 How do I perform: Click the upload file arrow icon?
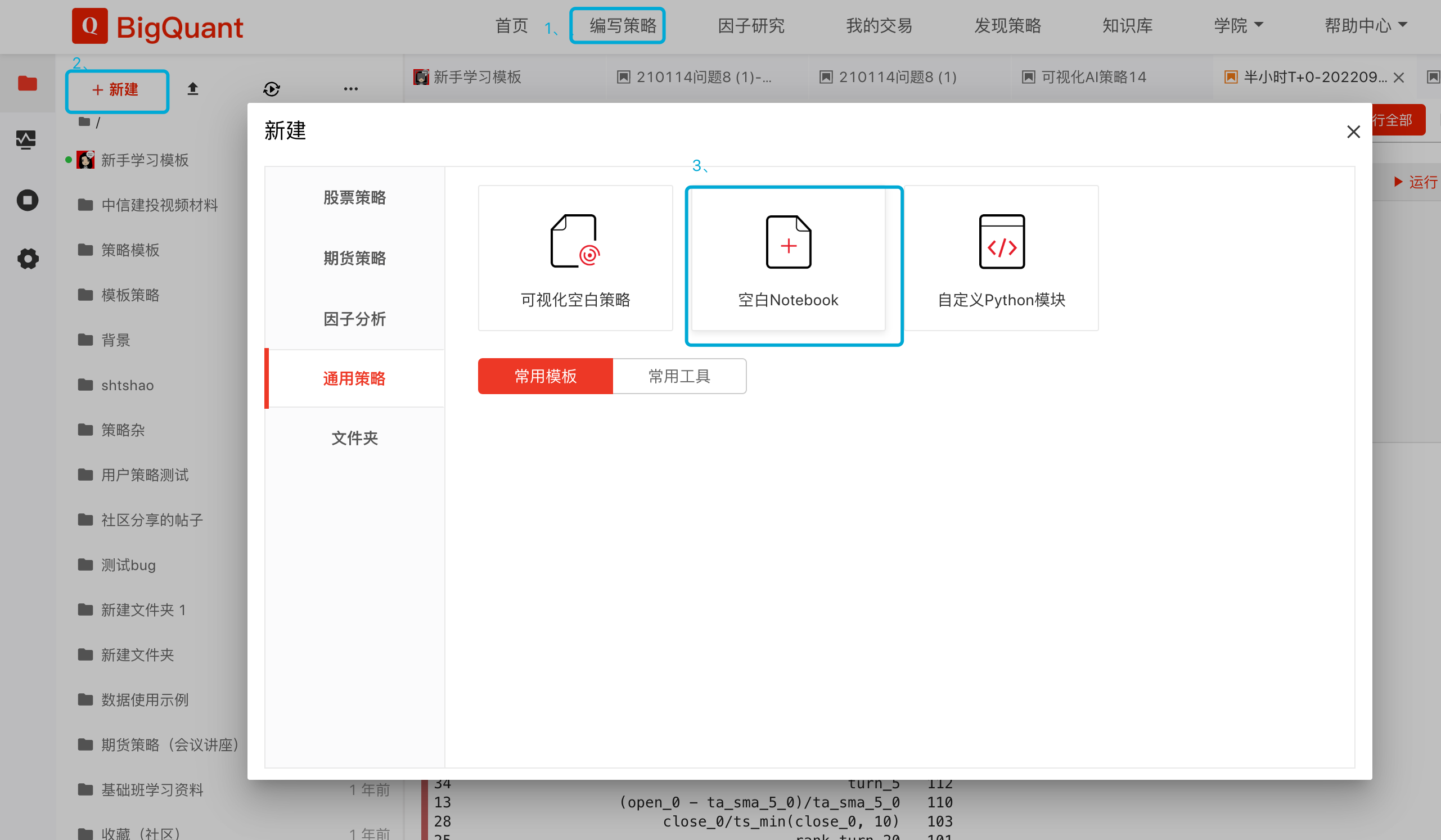coord(193,89)
